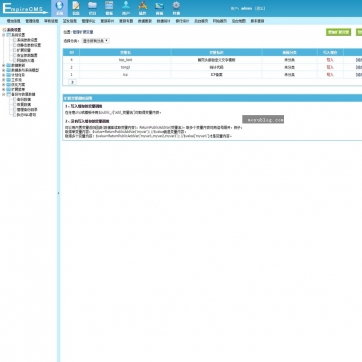
Task: Click the logout link beside admin
Action: [260, 9]
